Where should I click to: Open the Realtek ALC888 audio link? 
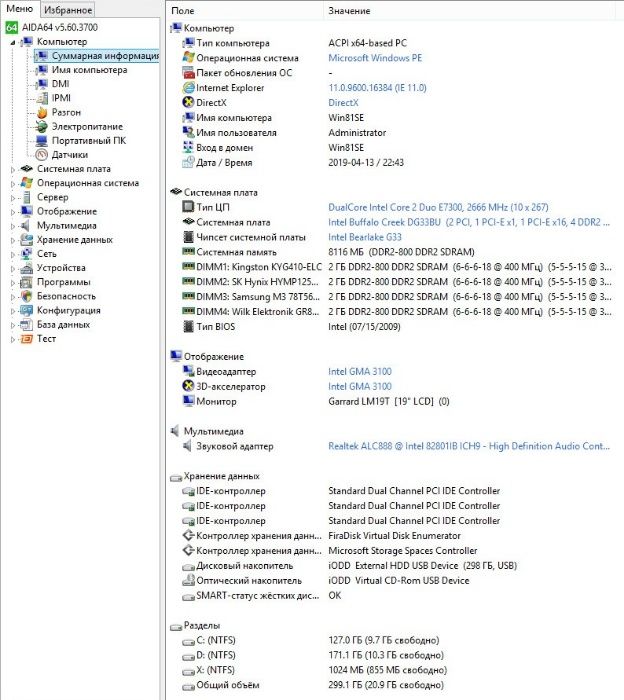coord(469,446)
